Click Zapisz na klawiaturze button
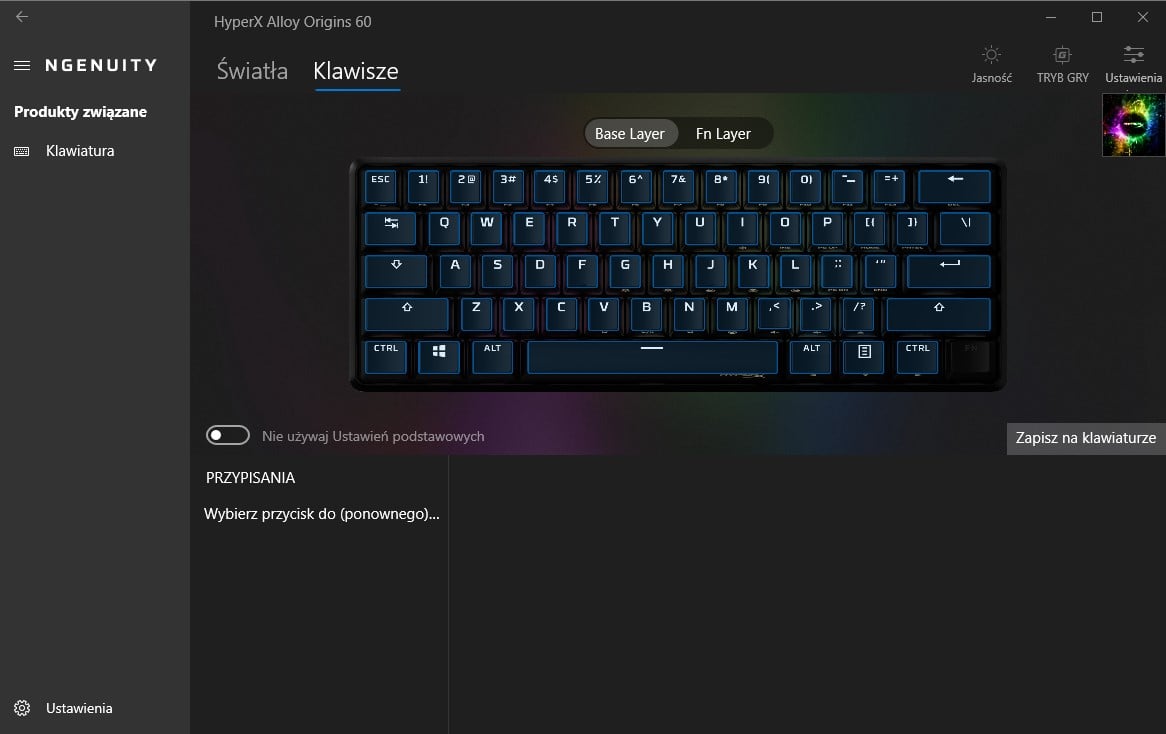The height and width of the screenshot is (734, 1166). (x=1086, y=438)
